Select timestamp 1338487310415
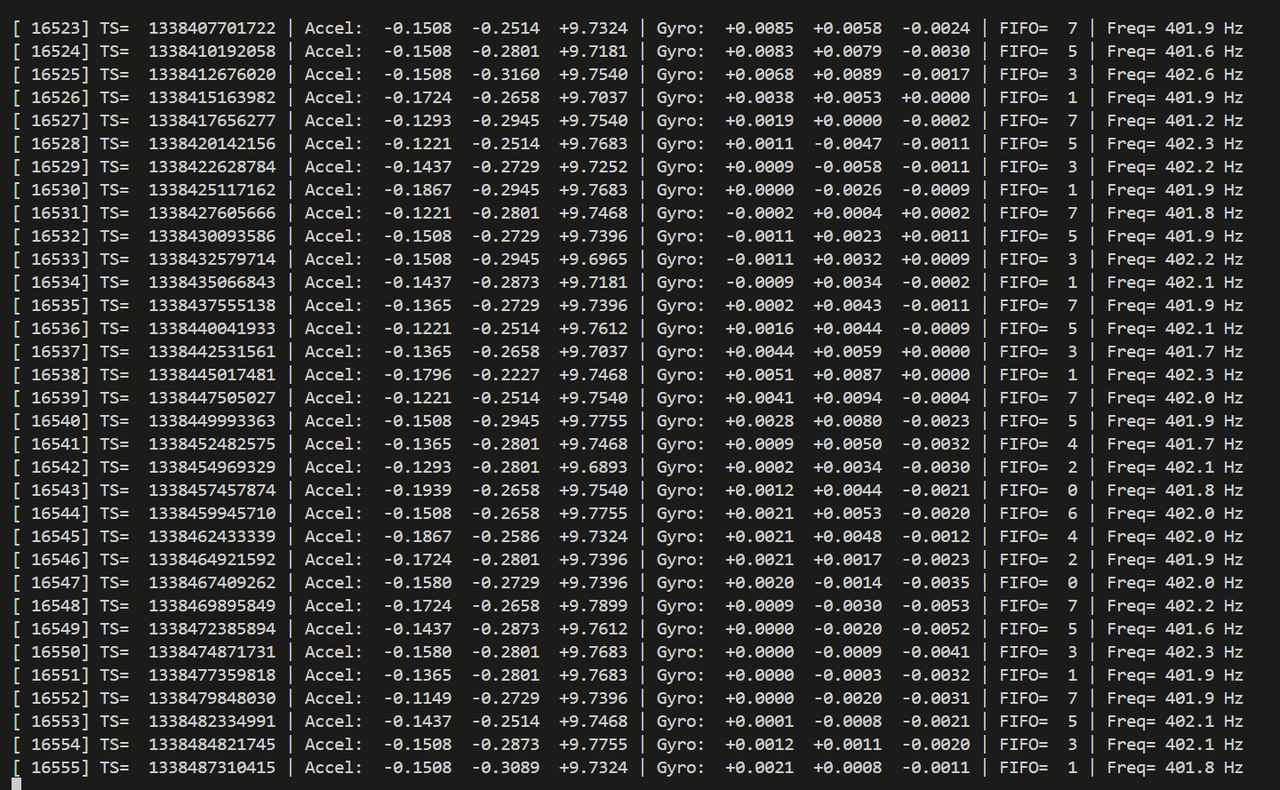 (x=212, y=767)
